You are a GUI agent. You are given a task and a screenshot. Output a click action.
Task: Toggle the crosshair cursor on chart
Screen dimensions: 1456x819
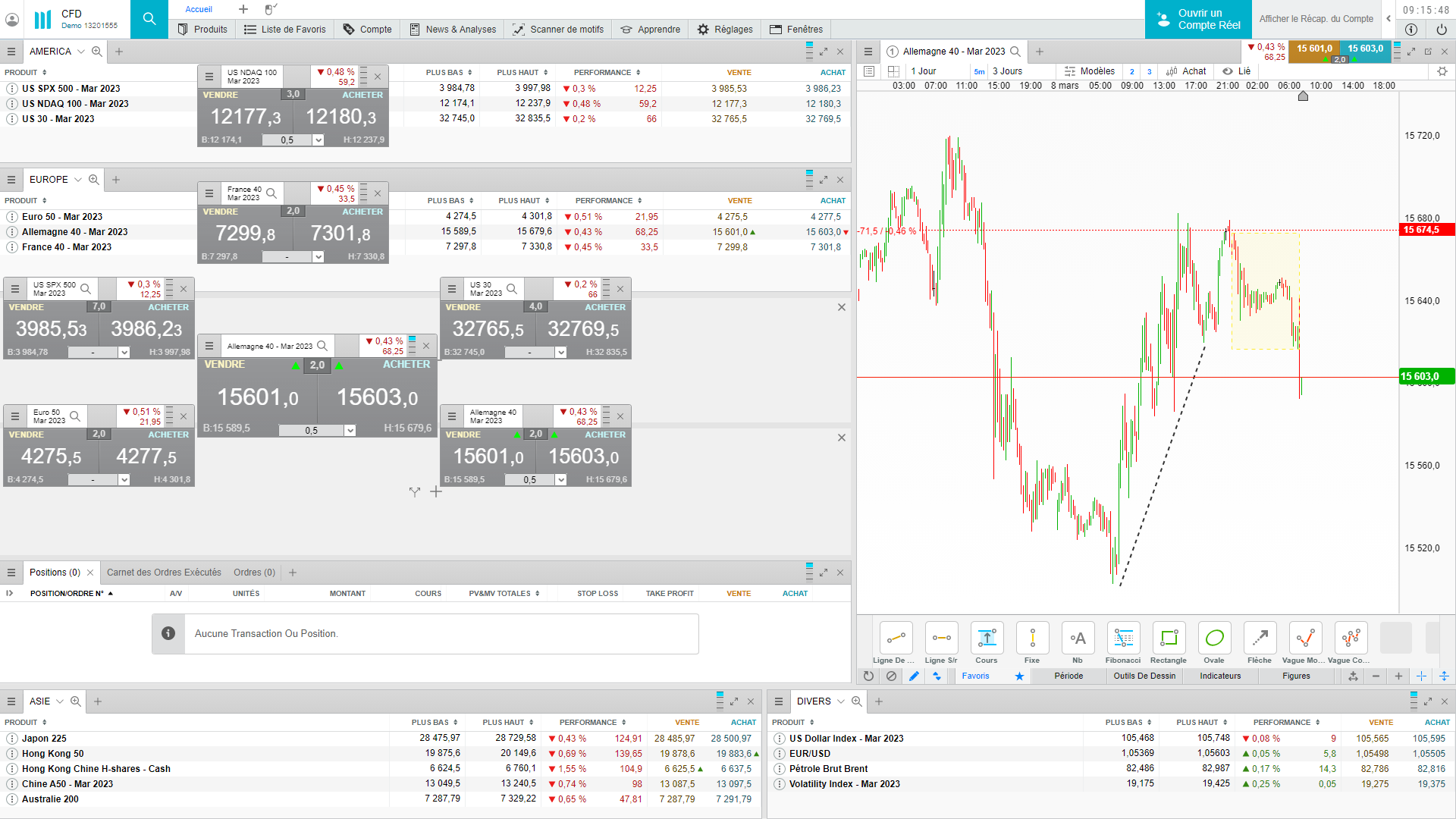point(1421,676)
